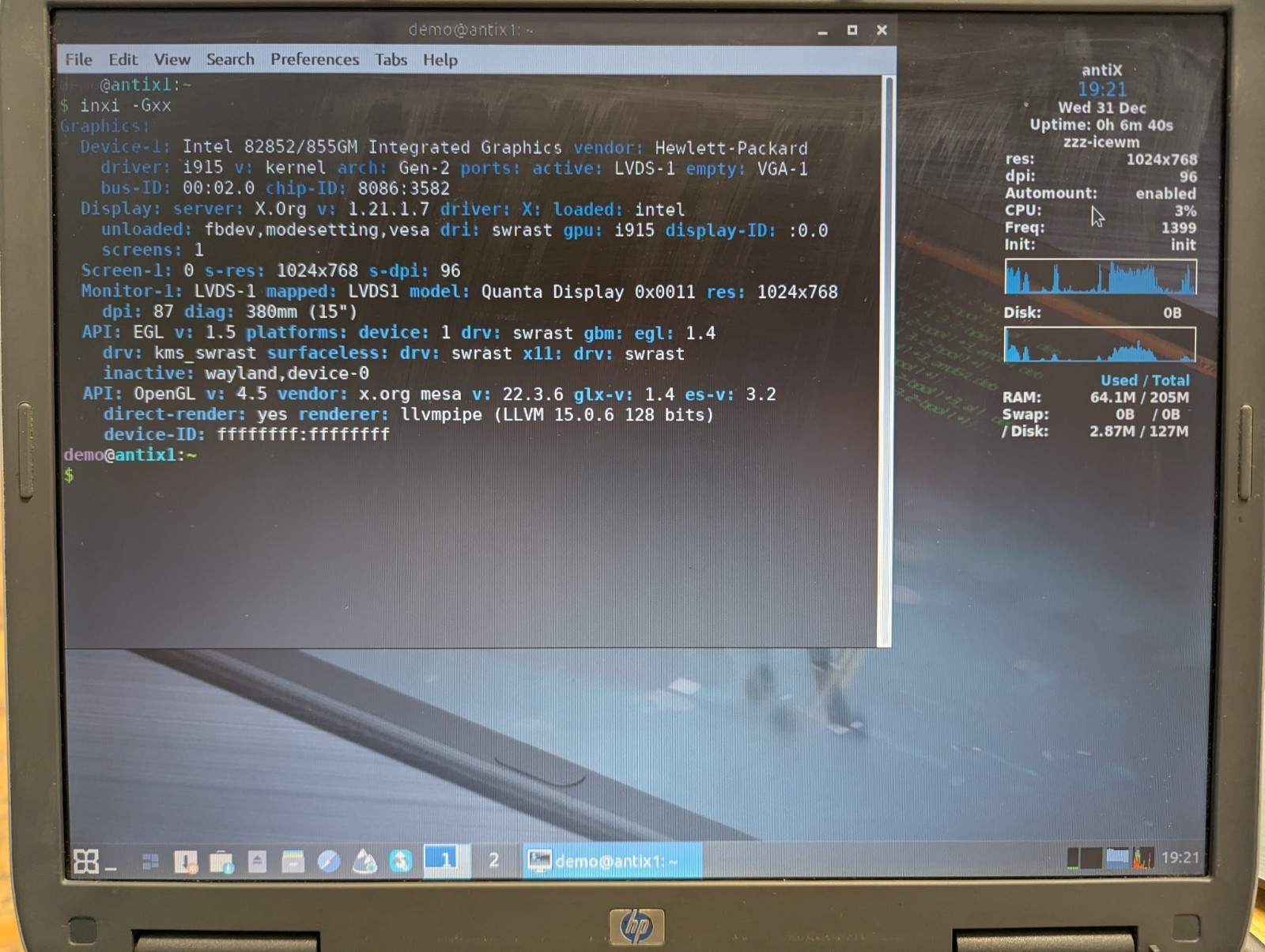Viewport: 1265px width, 952px height.
Task: Click the conky large clock '19:21'
Action: coord(1101,89)
